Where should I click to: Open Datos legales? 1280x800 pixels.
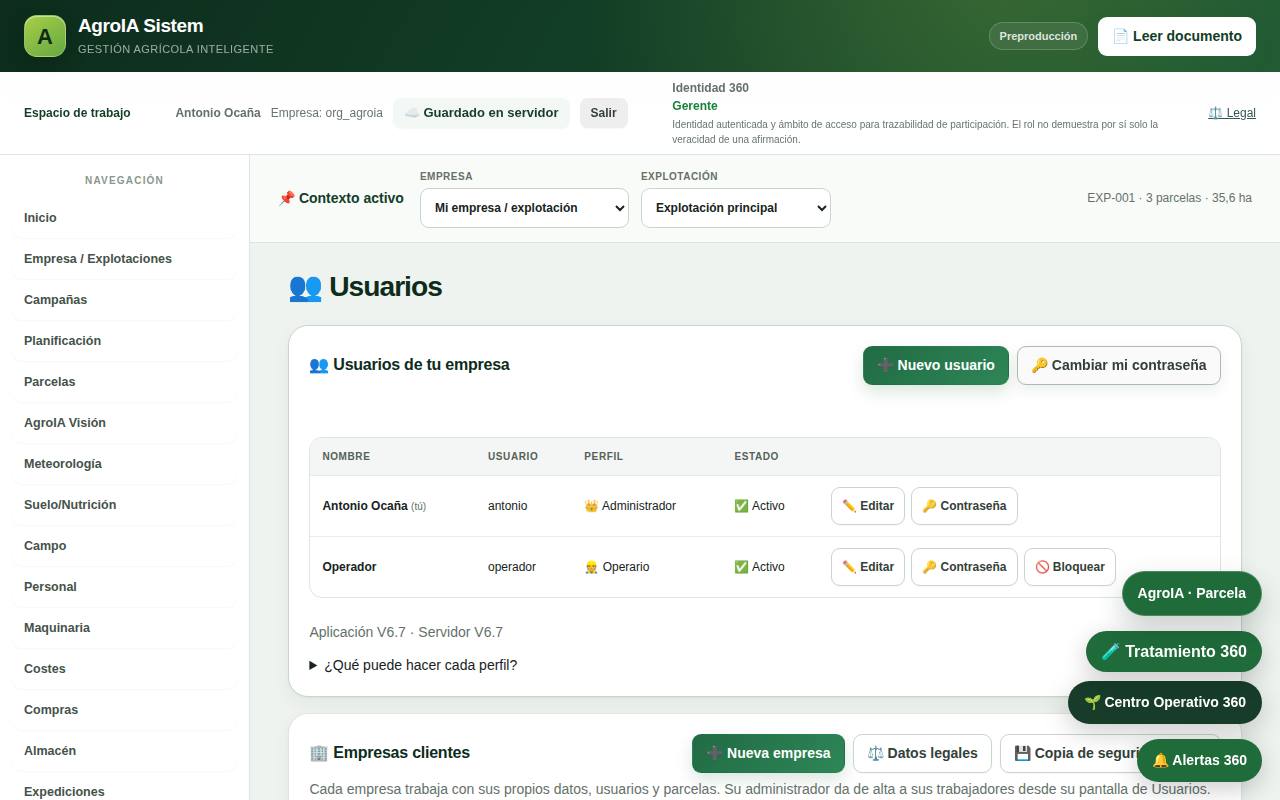[x=922, y=753]
